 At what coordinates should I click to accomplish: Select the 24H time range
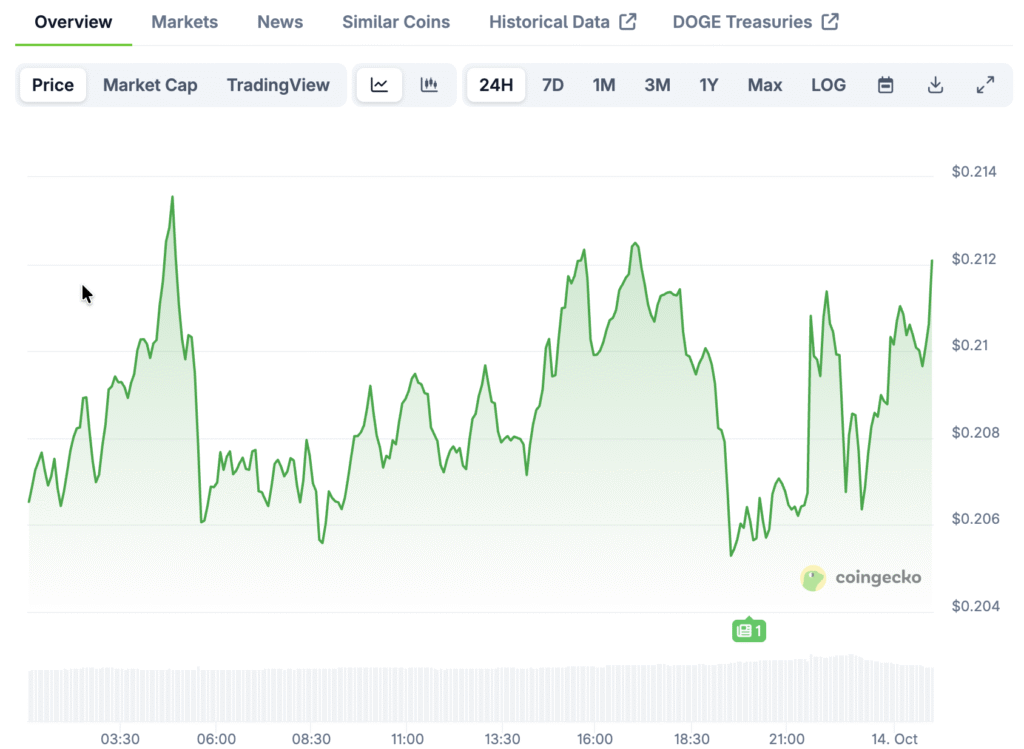[x=496, y=85]
